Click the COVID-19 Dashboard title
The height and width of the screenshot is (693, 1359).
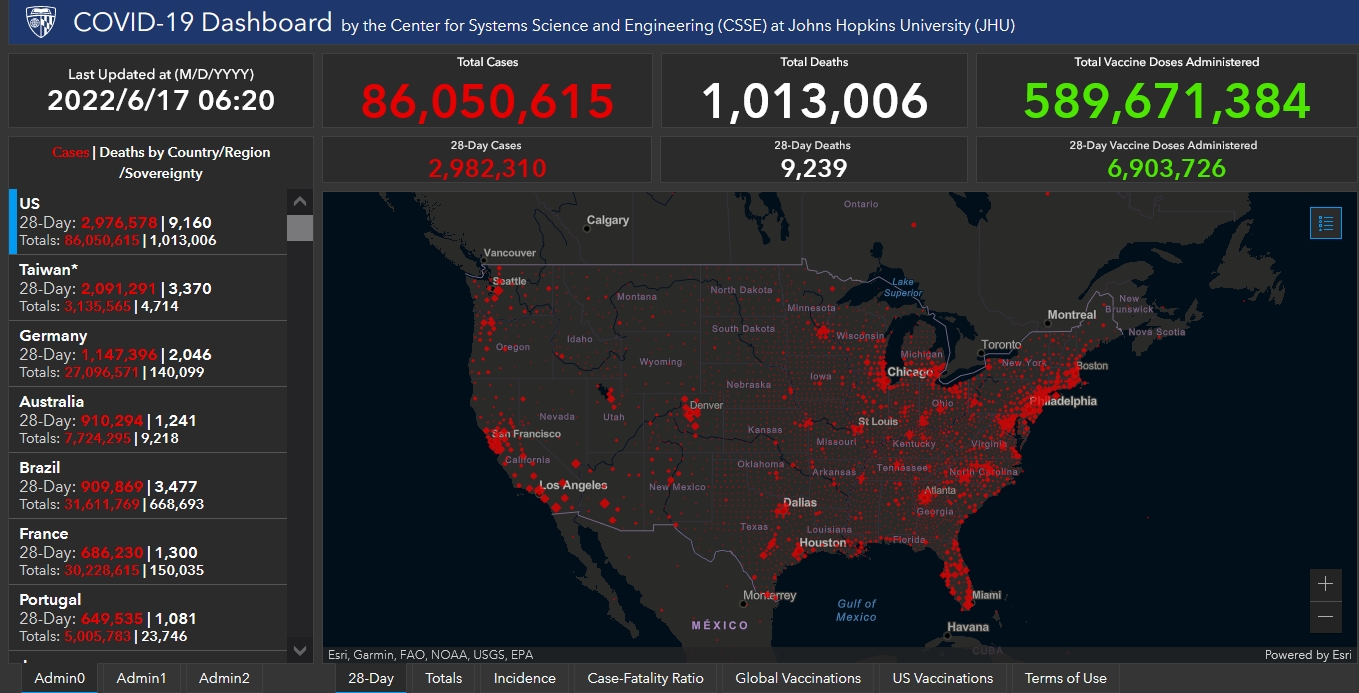point(203,22)
